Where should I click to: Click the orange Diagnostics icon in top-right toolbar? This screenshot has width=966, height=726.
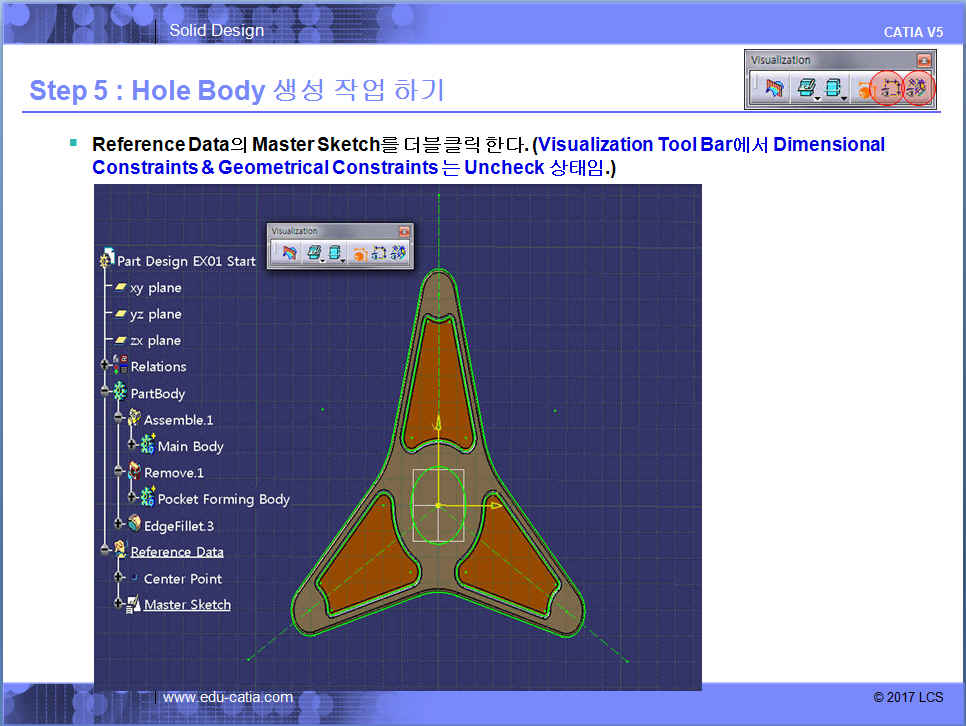point(863,88)
